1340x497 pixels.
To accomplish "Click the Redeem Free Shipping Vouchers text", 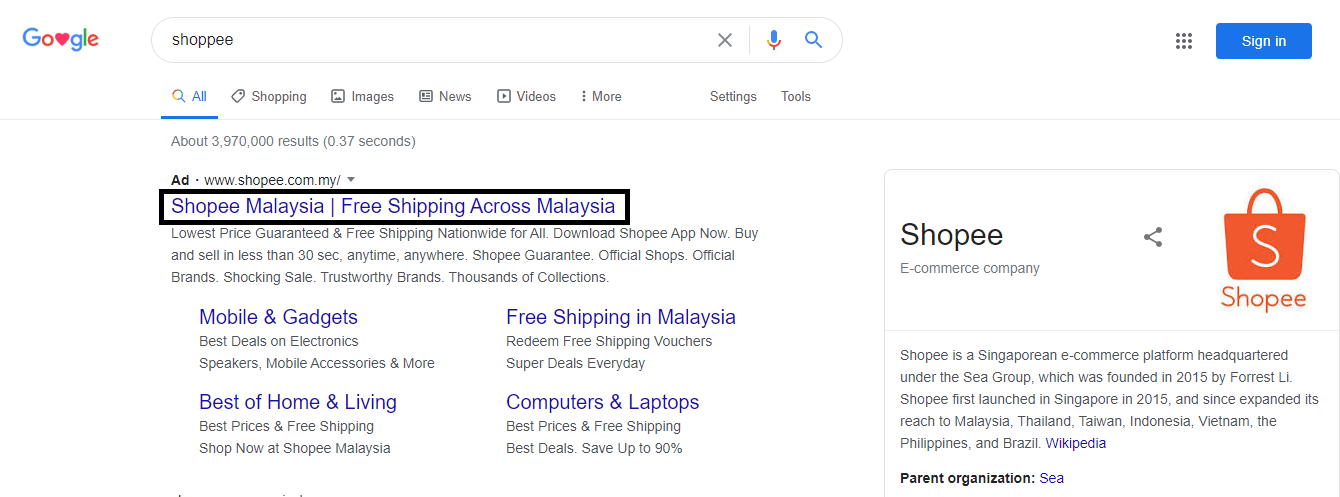I will [609, 341].
